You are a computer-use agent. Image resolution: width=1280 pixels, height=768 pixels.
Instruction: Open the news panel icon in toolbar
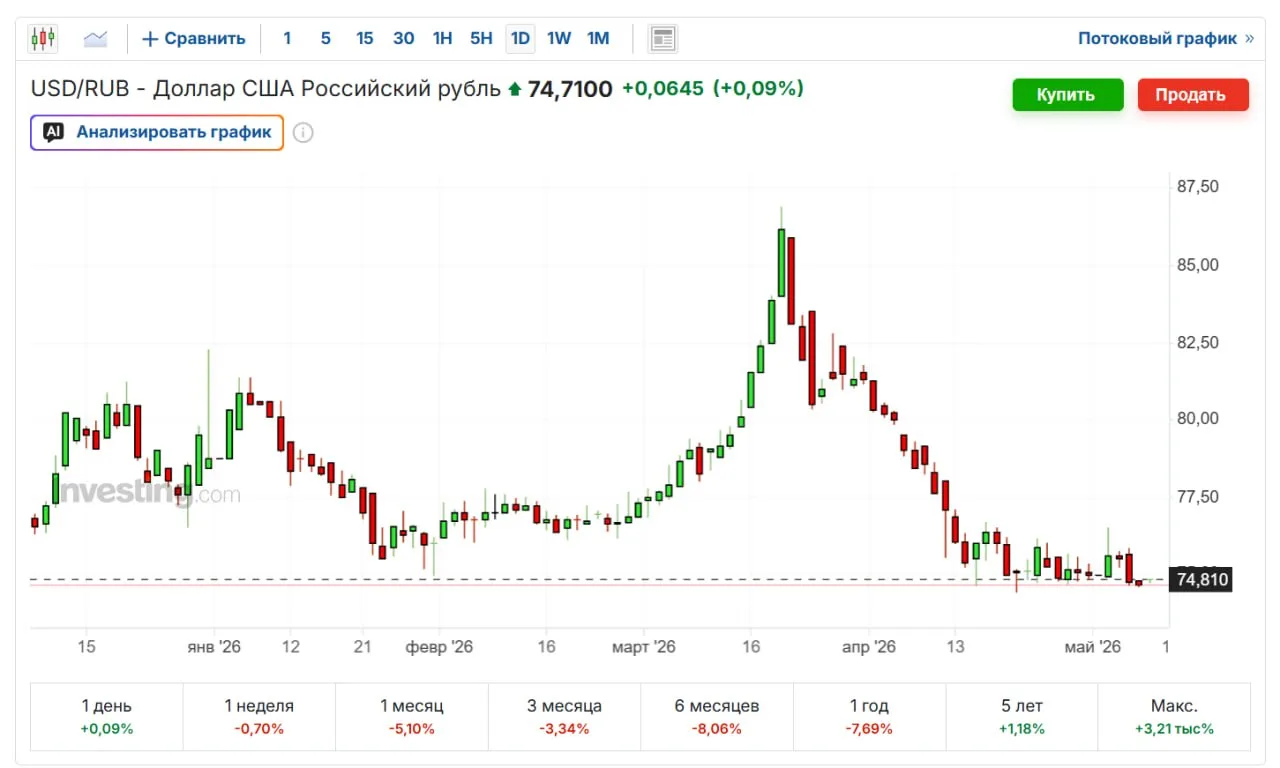point(662,39)
